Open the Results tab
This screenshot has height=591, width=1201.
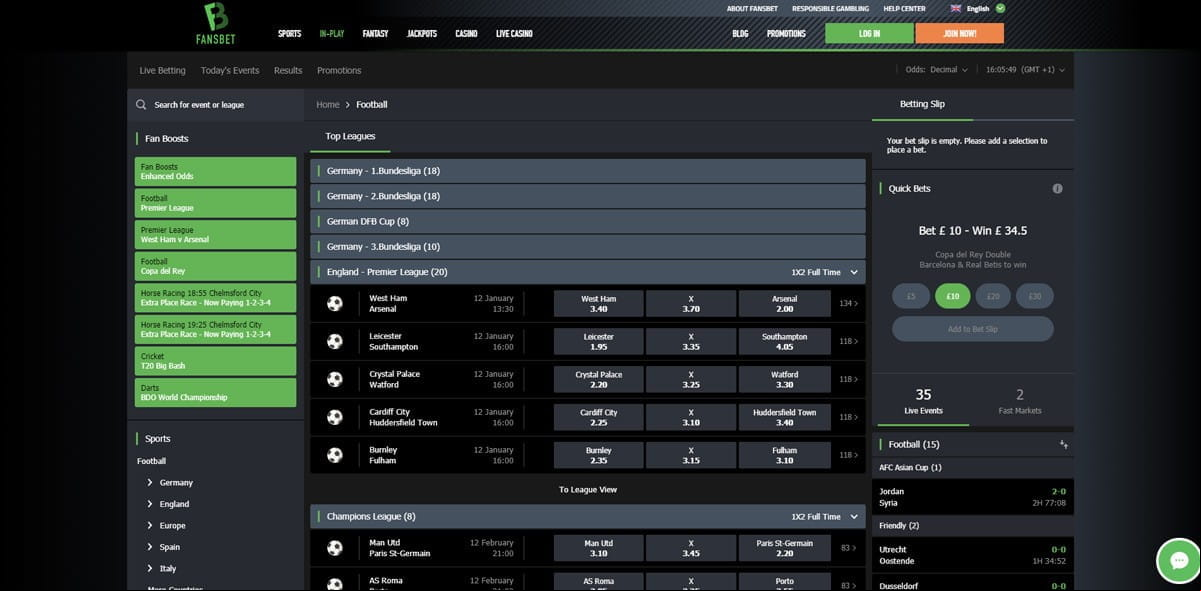click(288, 71)
